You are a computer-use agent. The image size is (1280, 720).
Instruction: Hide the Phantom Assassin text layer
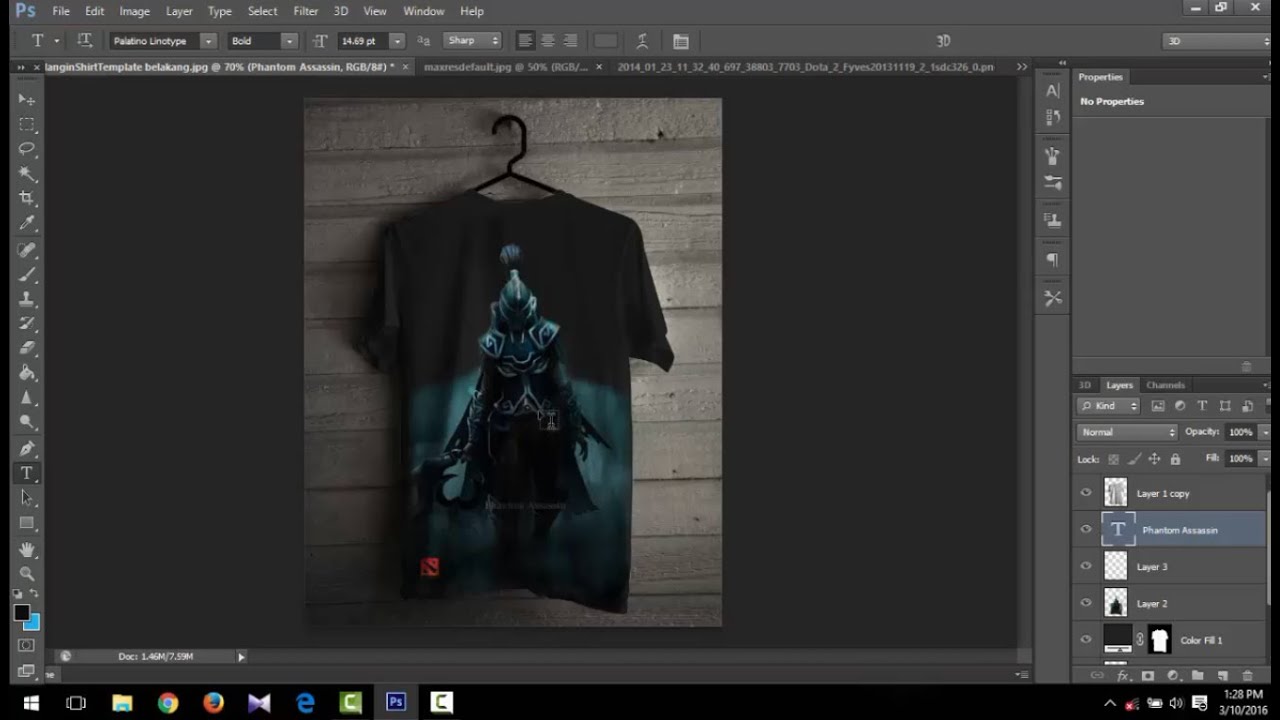pyautogui.click(x=1086, y=530)
